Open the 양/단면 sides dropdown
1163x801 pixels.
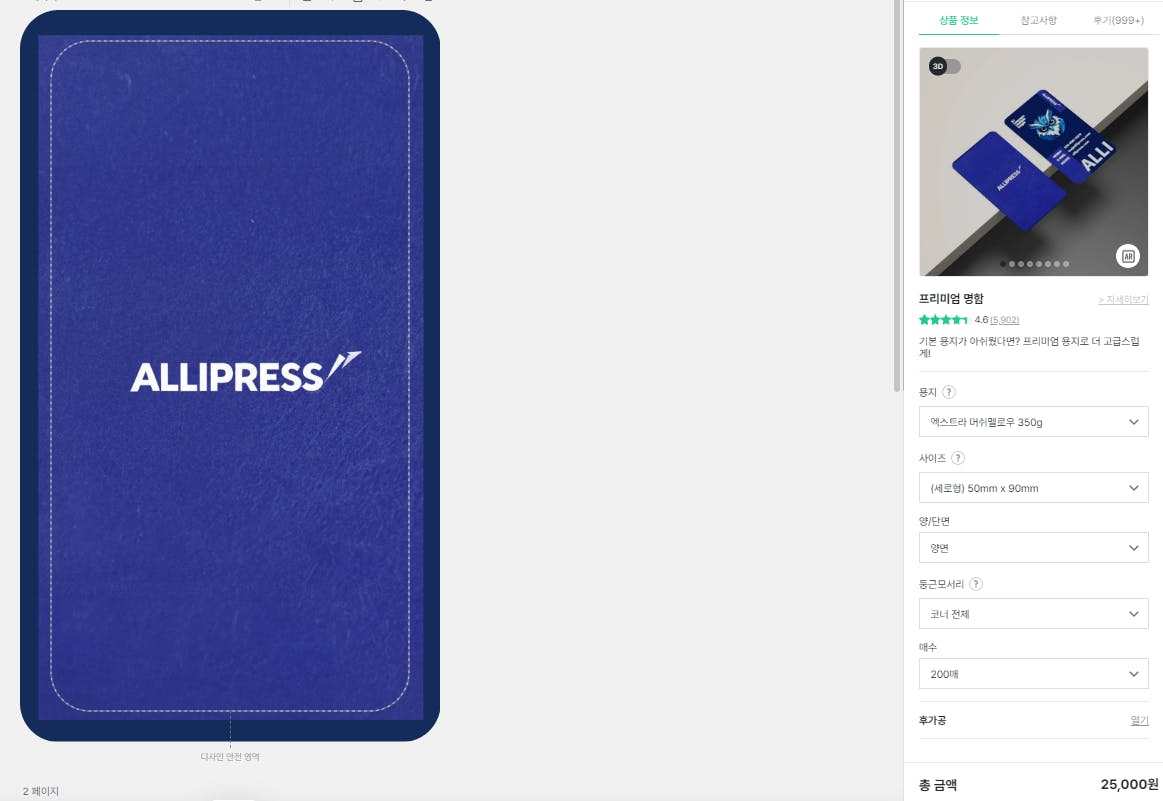coord(1033,548)
